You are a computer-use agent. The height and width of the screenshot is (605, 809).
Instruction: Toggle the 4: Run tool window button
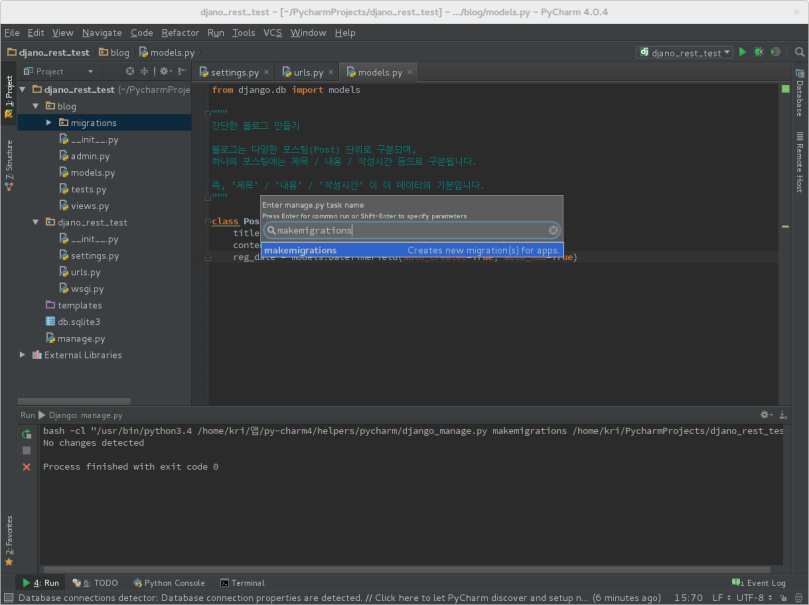(41, 583)
